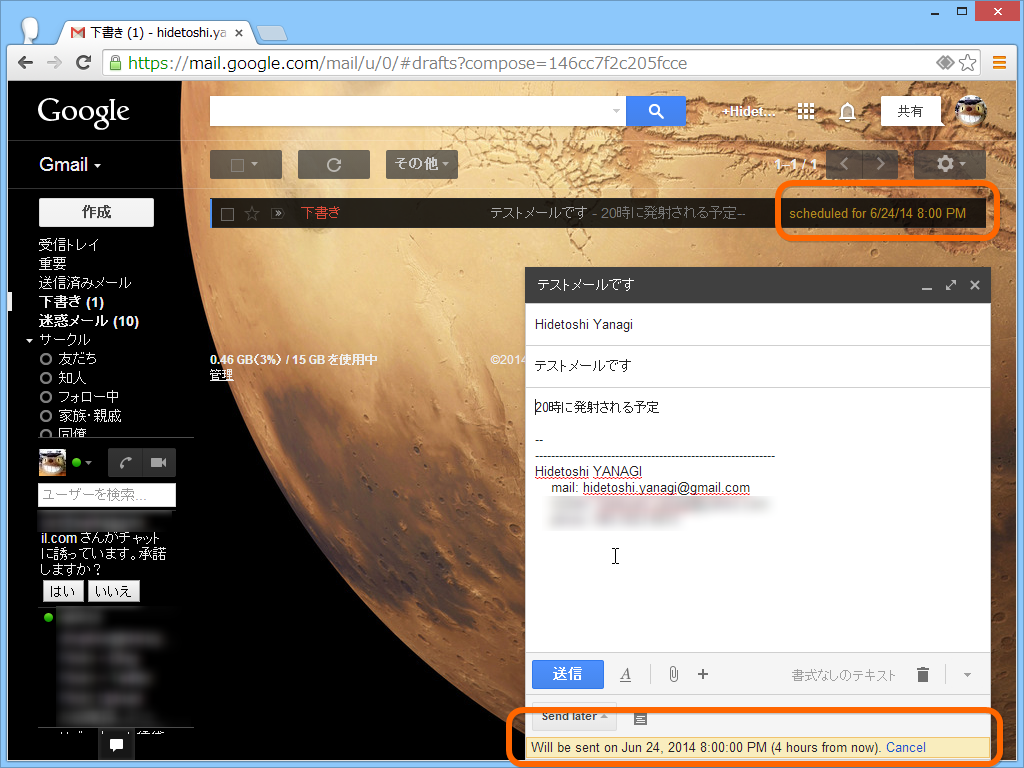Open the draft テストメールです message row
Viewport: 1024px width, 768px height.
tap(598, 213)
